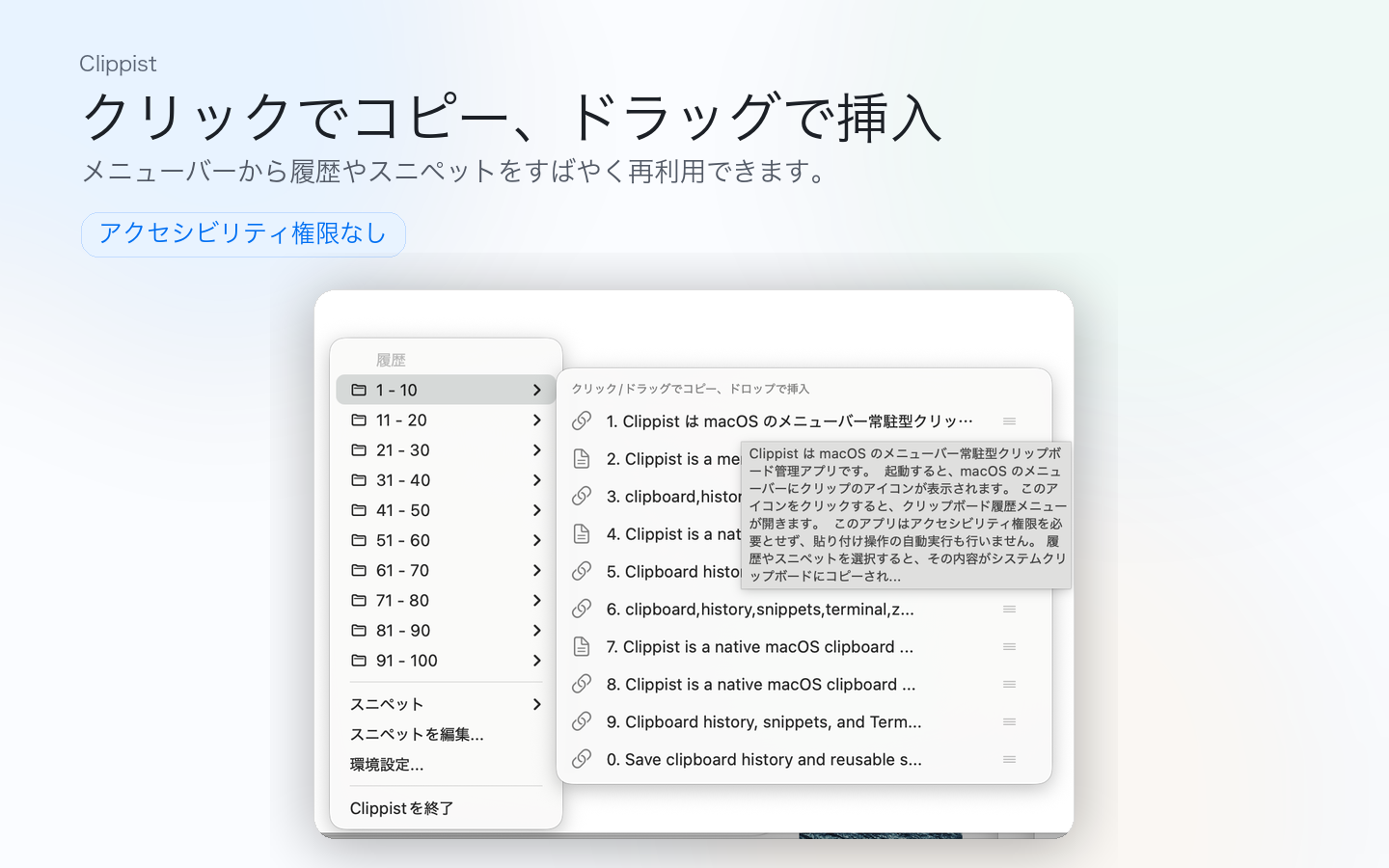Expand the 31 - 40 submenu chevron
The width and height of the screenshot is (1389, 868).
tap(537, 479)
